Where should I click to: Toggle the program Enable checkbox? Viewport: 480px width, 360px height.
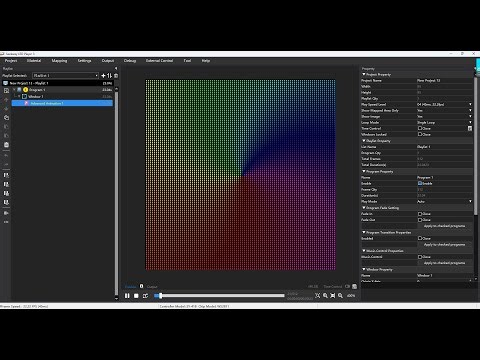[420, 183]
